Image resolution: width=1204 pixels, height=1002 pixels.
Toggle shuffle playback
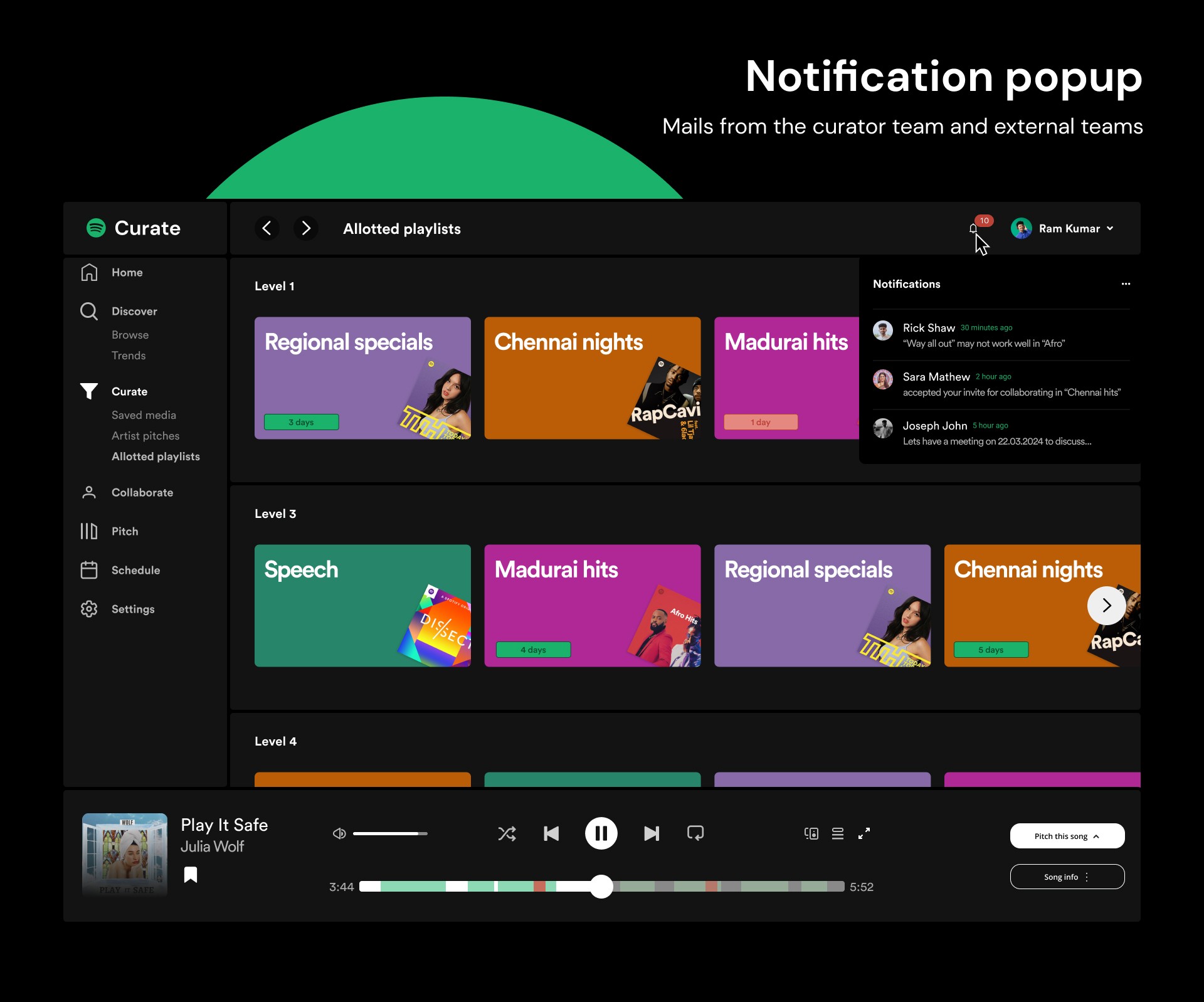click(507, 833)
